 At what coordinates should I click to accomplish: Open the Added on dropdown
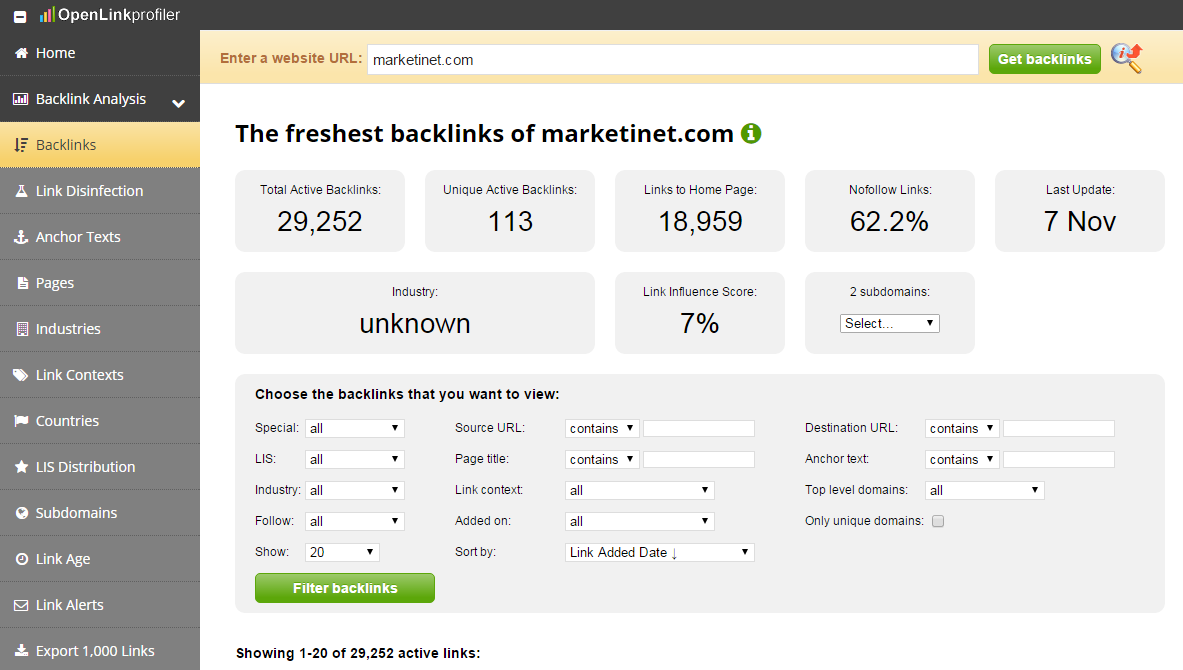pos(639,521)
